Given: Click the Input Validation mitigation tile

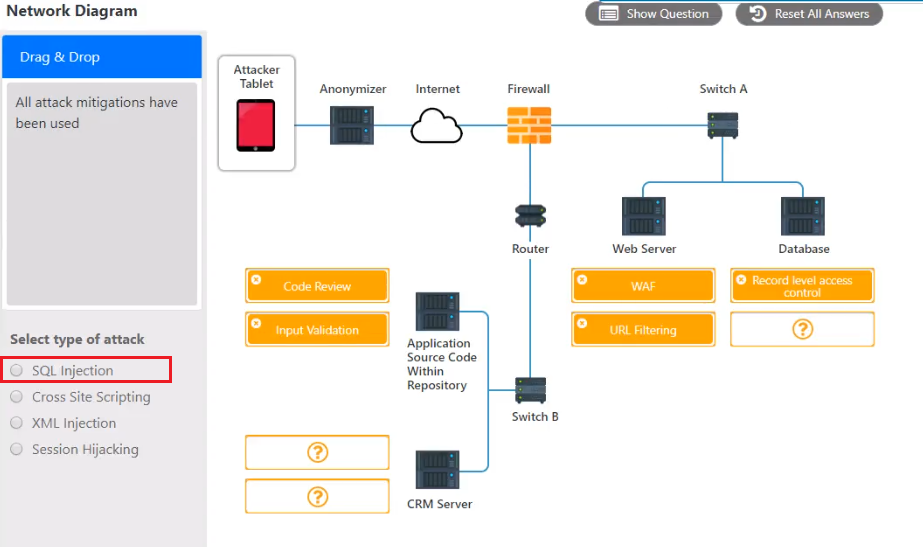Looking at the screenshot, I should pyautogui.click(x=317, y=329).
